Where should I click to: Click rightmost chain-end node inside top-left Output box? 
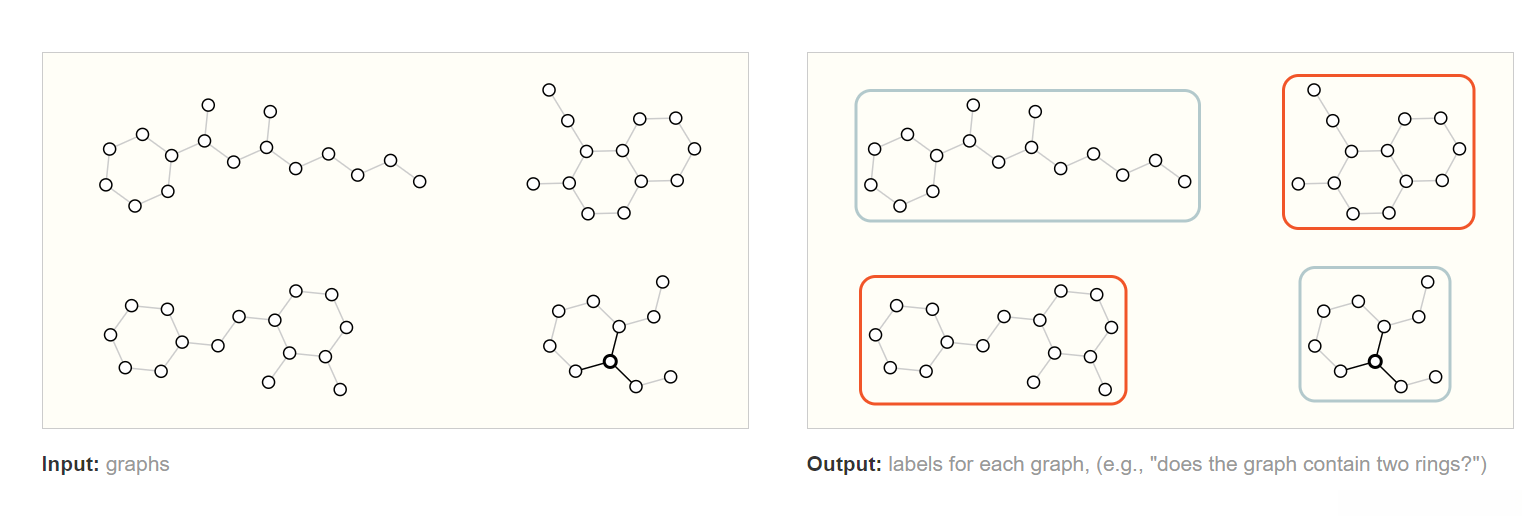[x=1185, y=181]
